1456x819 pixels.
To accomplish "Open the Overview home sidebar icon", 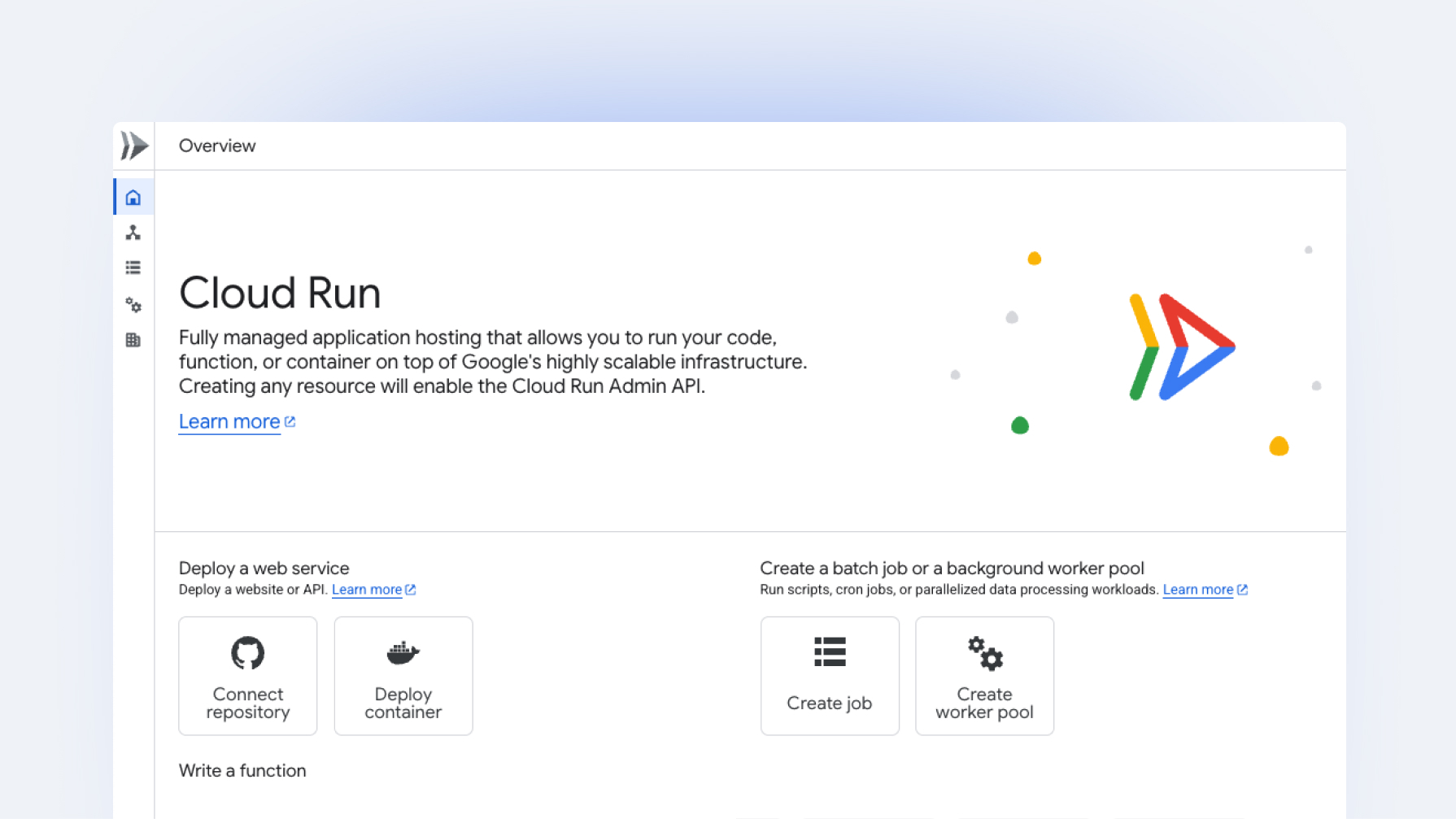I will (x=133, y=198).
